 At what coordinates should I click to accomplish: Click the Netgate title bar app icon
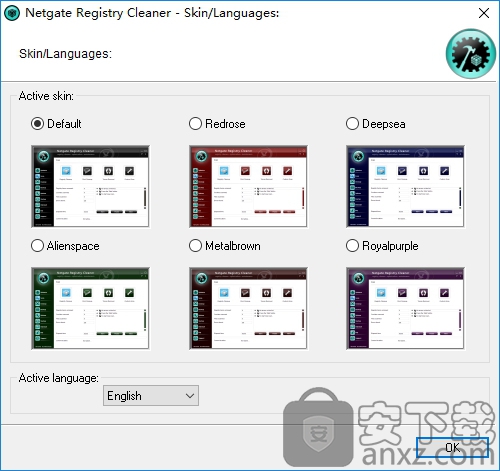[12, 13]
